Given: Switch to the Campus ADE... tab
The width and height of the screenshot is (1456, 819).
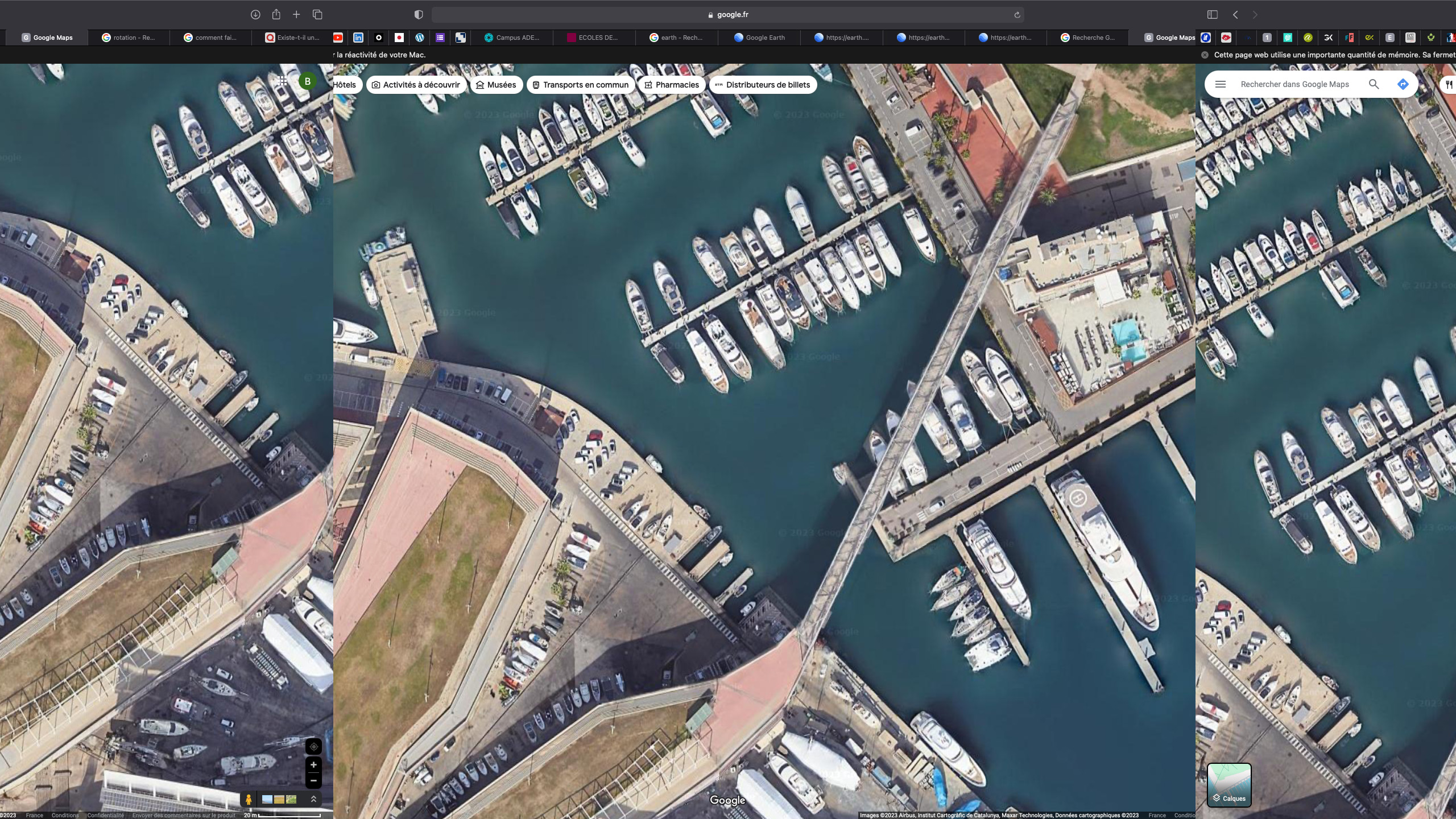Looking at the screenshot, I should click(x=512, y=38).
